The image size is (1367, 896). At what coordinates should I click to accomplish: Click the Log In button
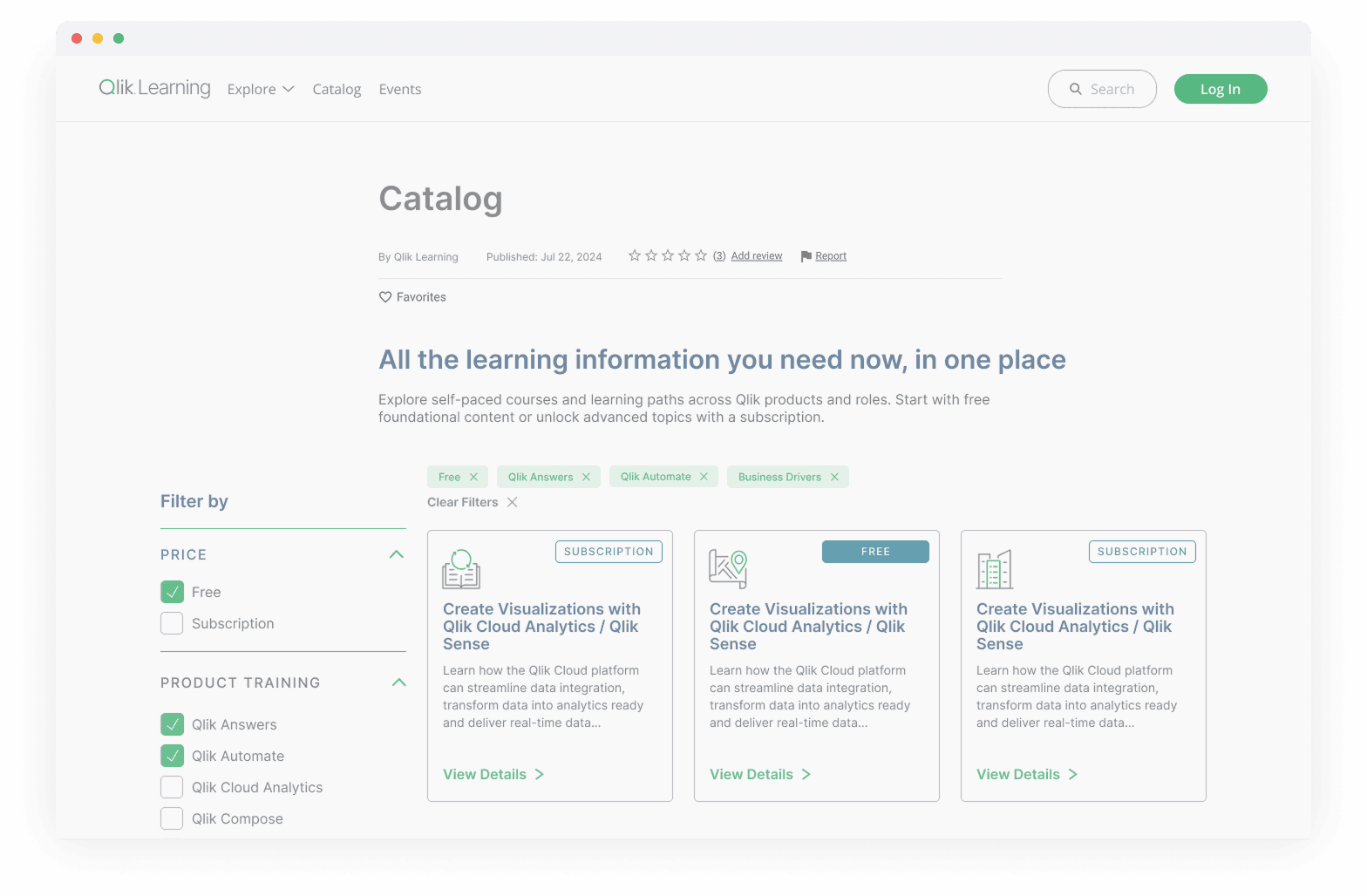(1221, 89)
